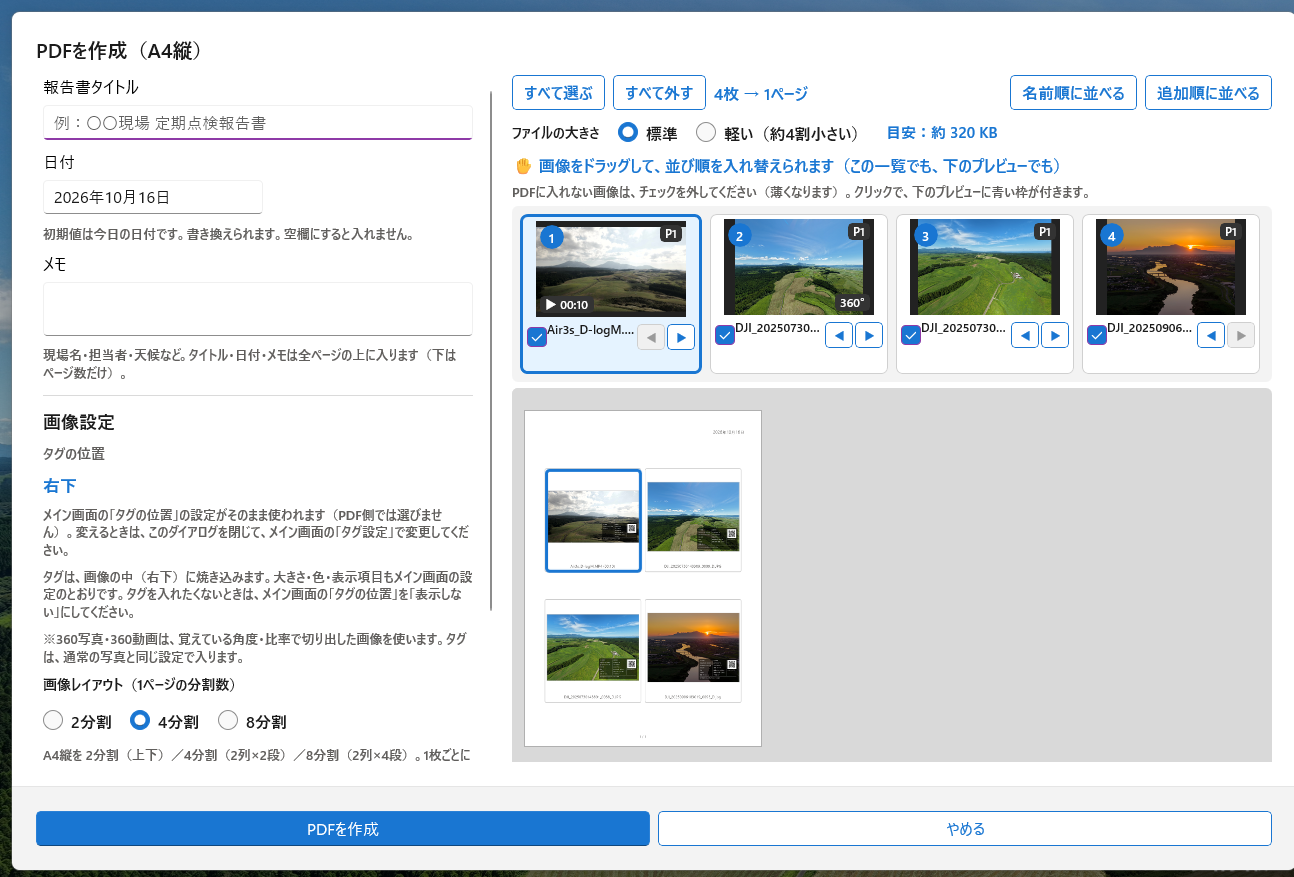Uncheck the DJI_20250906 image checkbox
This screenshot has width=1294, height=877.
coord(1097,335)
